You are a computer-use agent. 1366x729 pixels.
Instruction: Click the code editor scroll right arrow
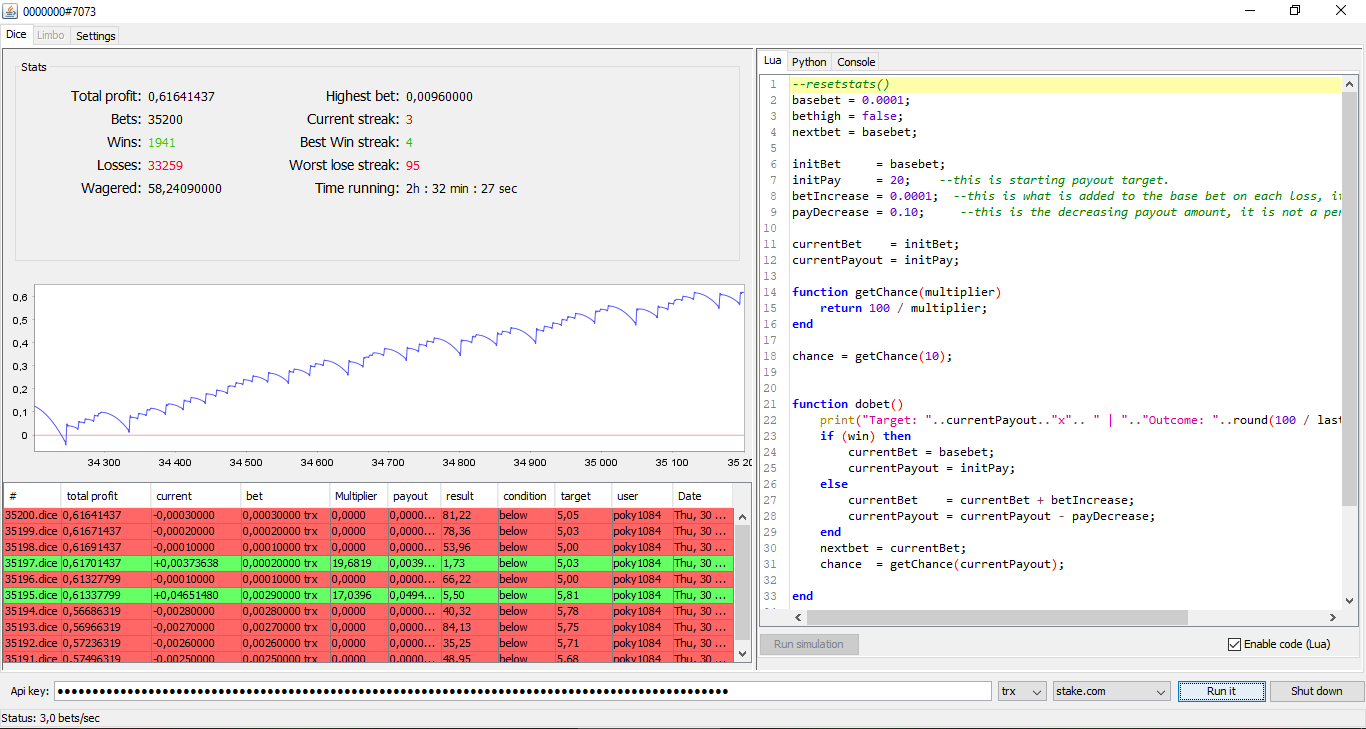1332,618
